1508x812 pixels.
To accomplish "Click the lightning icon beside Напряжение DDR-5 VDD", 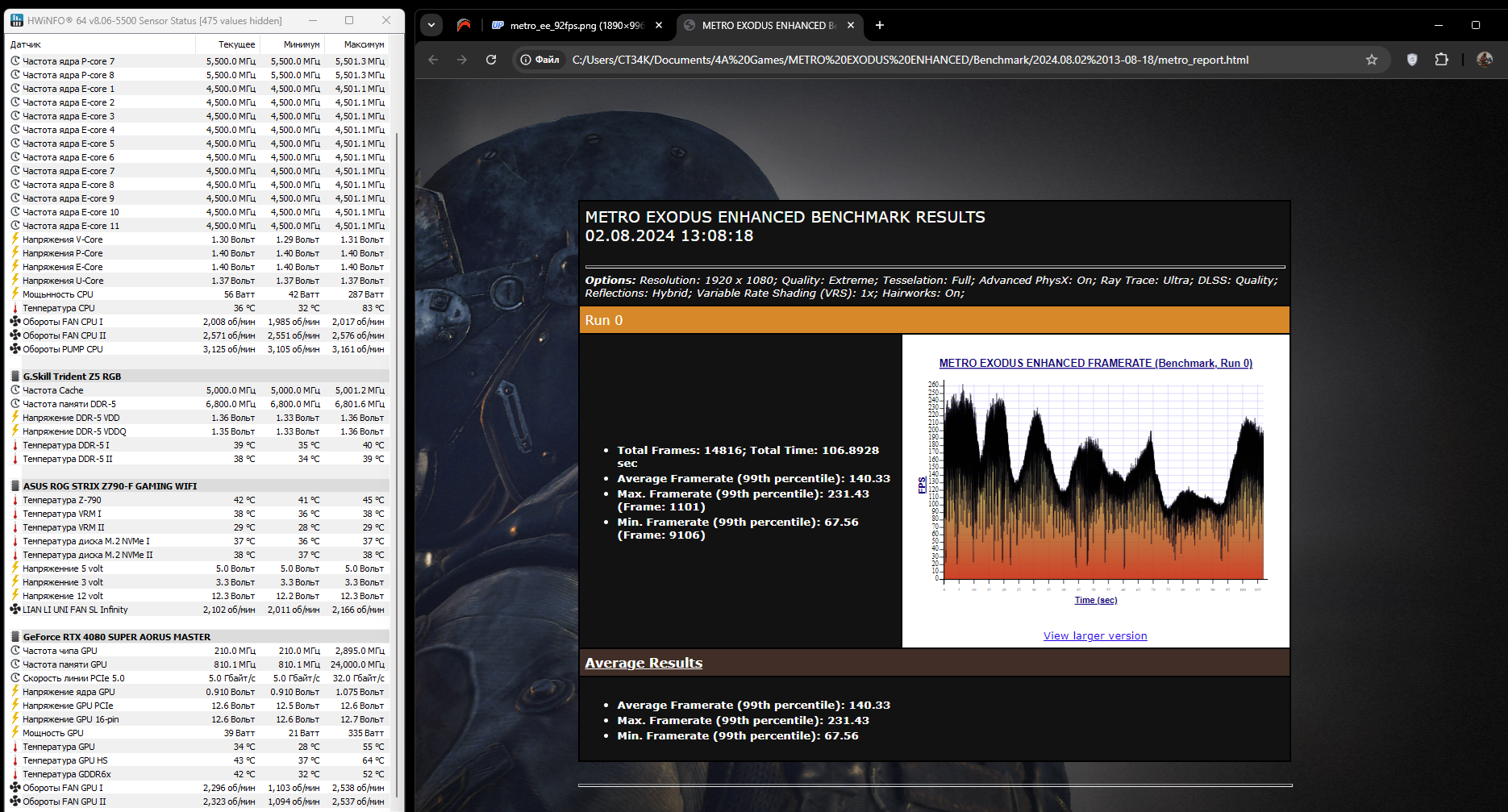I will pyautogui.click(x=15, y=418).
